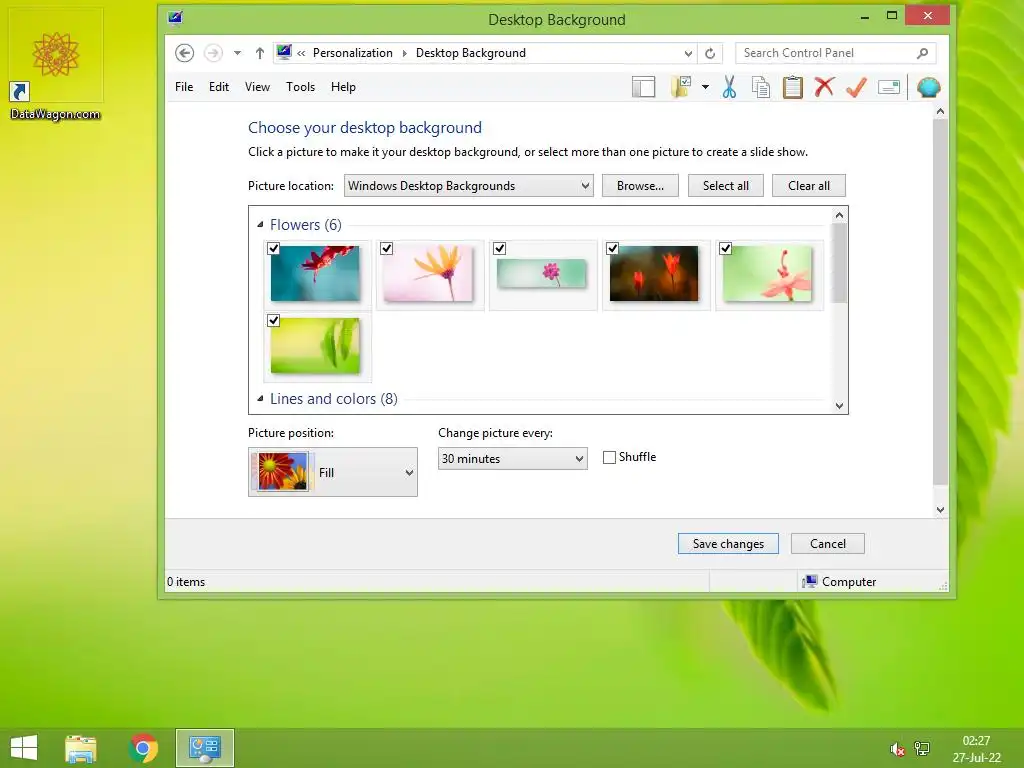The image size is (1024, 768).
Task: Click the orange checkmark toolbar icon
Action: tap(856, 87)
